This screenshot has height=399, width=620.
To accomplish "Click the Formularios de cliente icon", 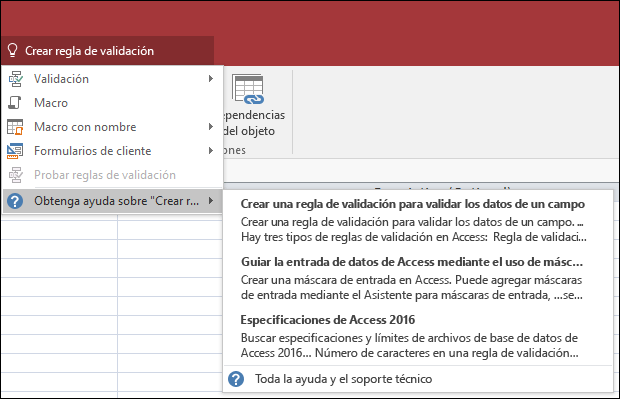I will pyautogui.click(x=15, y=151).
